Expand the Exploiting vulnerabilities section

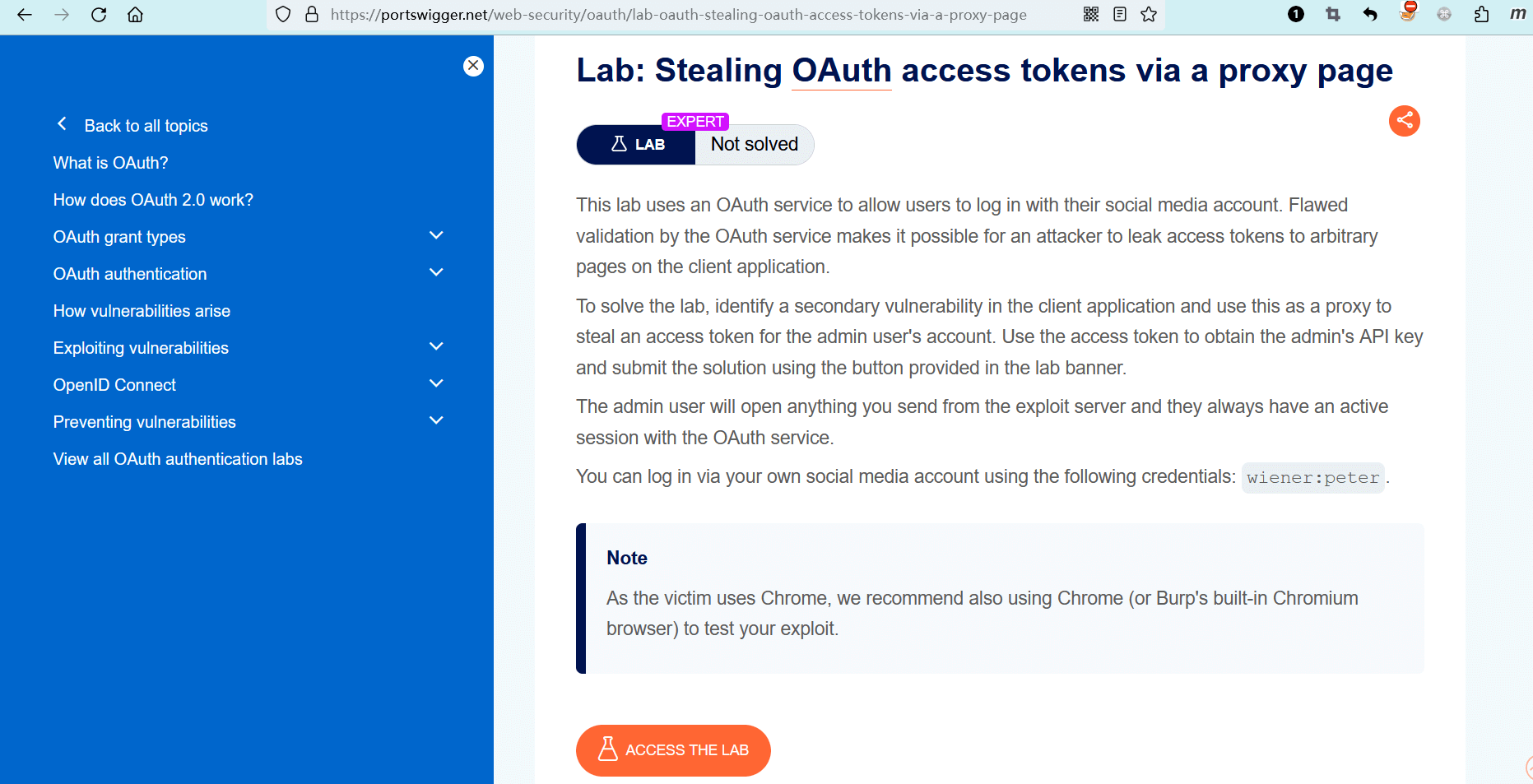tap(436, 347)
